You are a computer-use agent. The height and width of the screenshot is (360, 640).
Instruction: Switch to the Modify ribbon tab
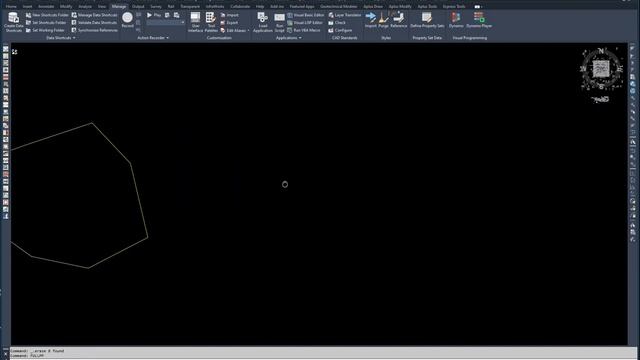[x=66, y=7]
